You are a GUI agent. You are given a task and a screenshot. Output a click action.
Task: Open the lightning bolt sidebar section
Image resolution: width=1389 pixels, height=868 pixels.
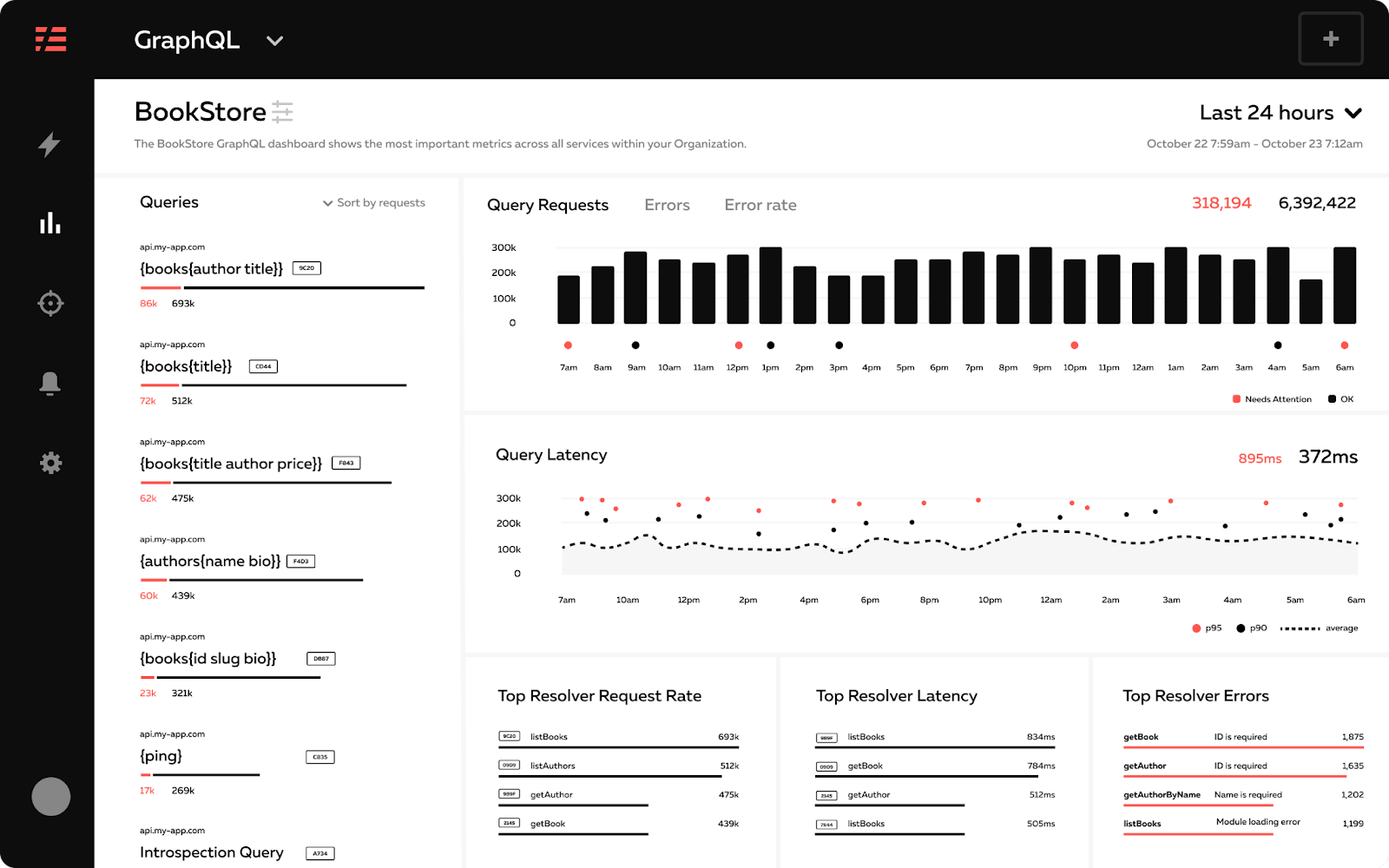tap(50, 144)
